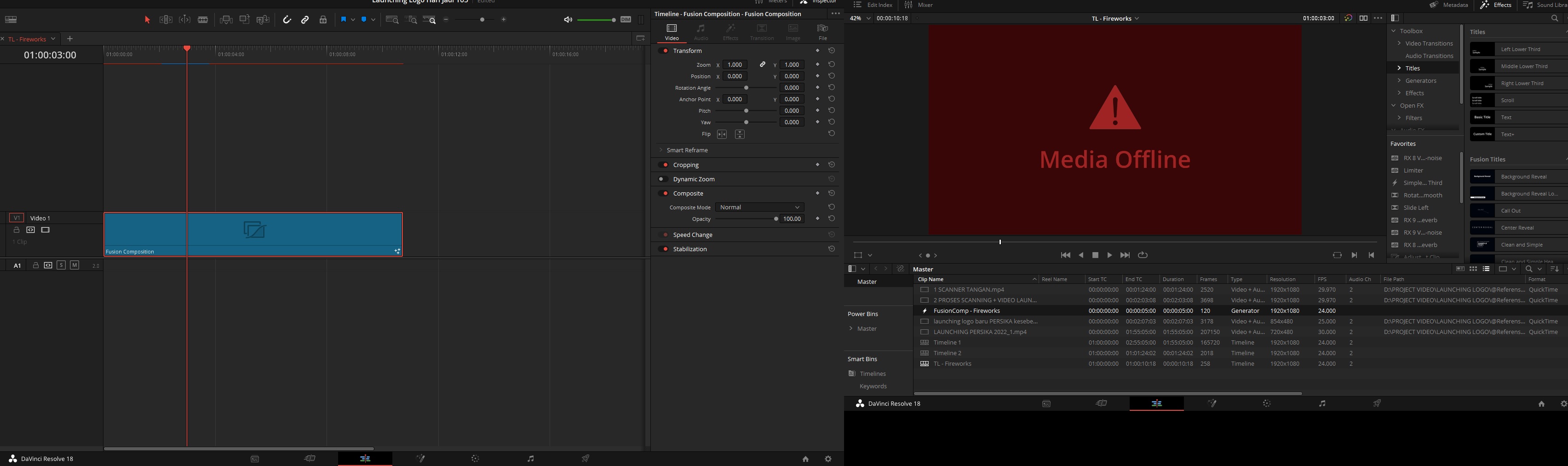Add a blue flag to the clip
1568x466 pixels.
point(343,20)
